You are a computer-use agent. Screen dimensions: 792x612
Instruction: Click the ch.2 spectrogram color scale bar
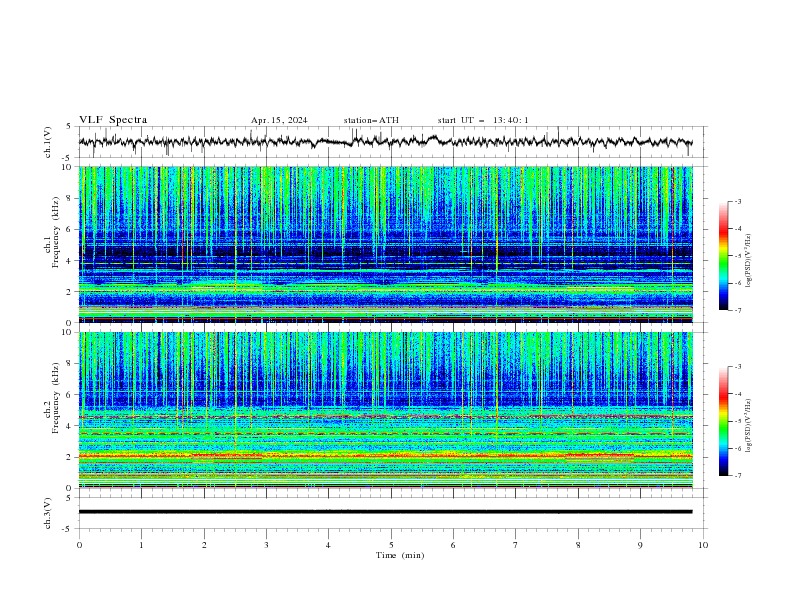(723, 421)
